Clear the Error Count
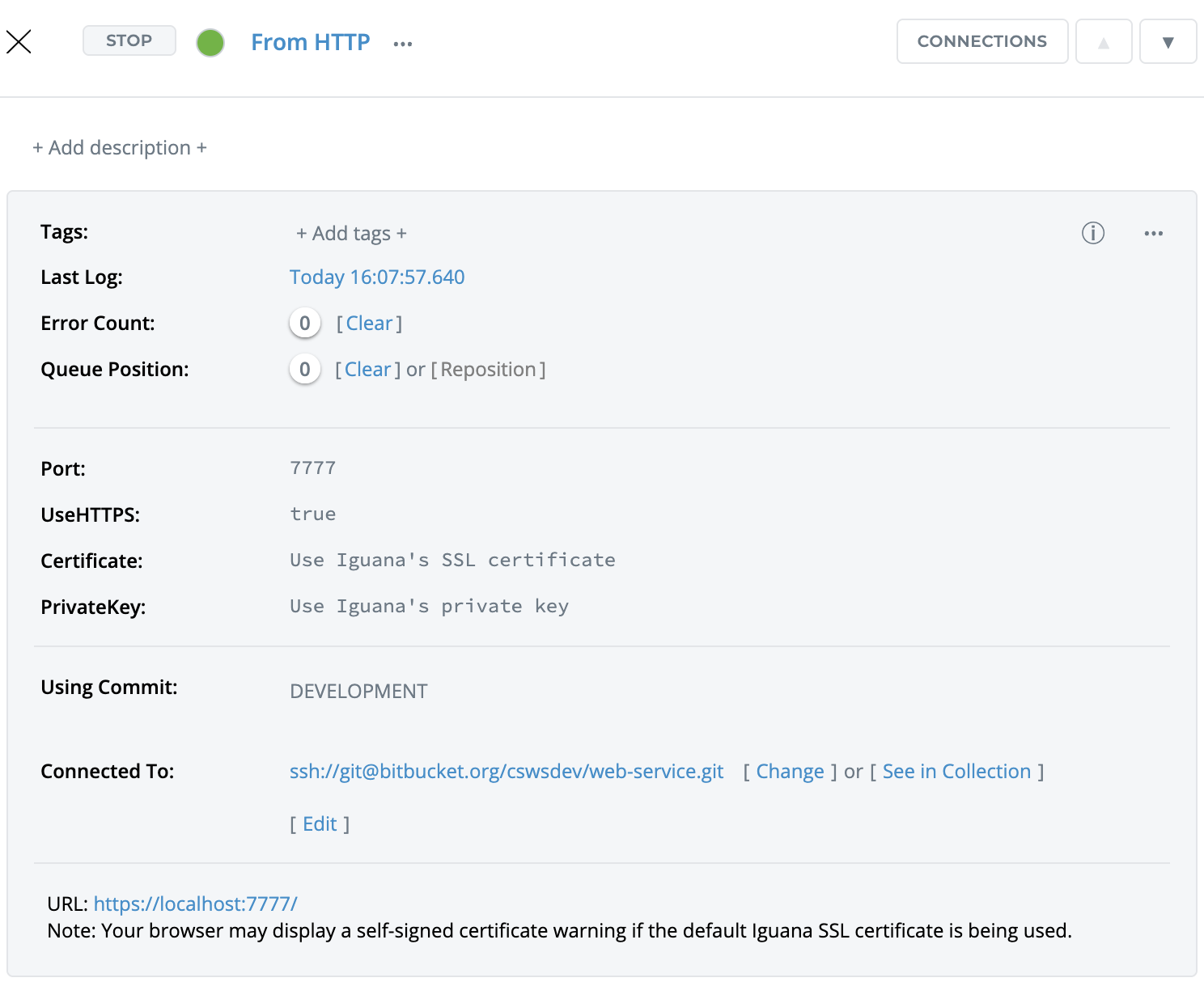 (369, 324)
